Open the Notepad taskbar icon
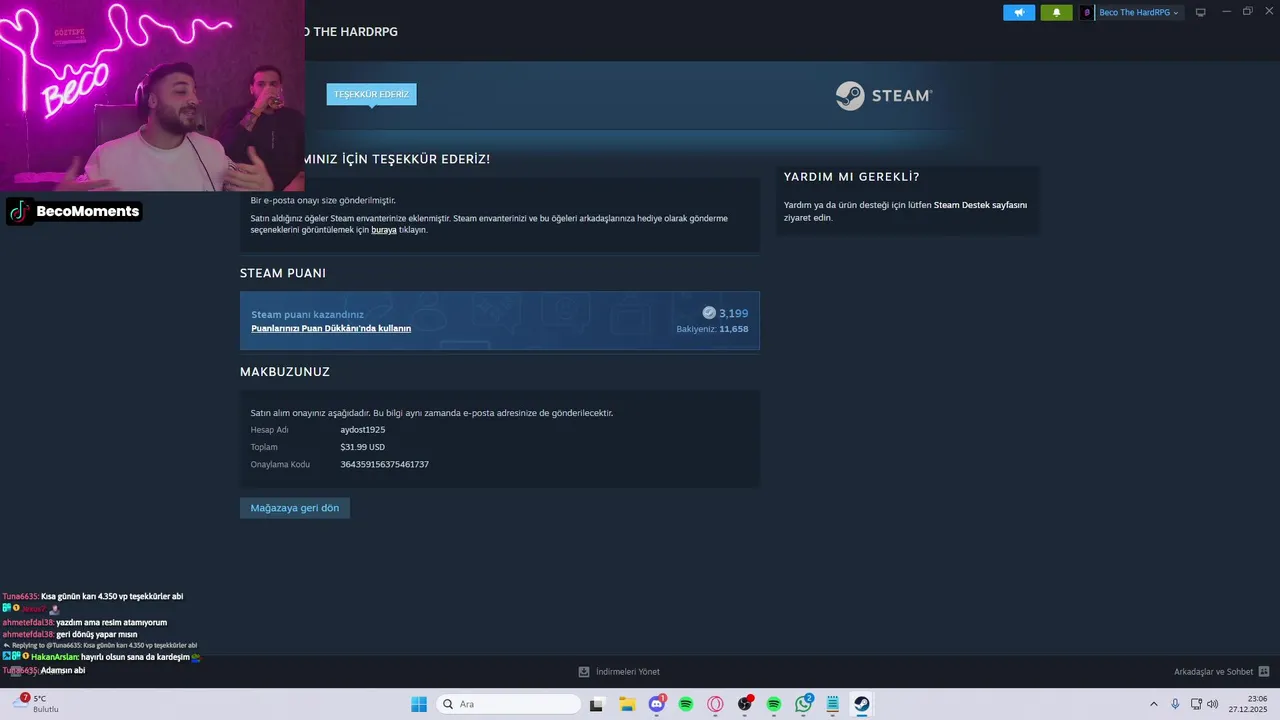This screenshot has width=1280, height=720. 833,704
